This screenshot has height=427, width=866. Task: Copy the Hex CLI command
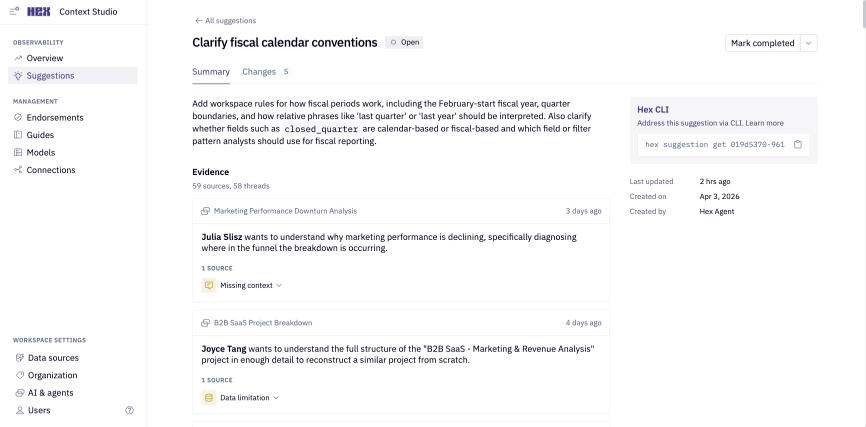(798, 144)
